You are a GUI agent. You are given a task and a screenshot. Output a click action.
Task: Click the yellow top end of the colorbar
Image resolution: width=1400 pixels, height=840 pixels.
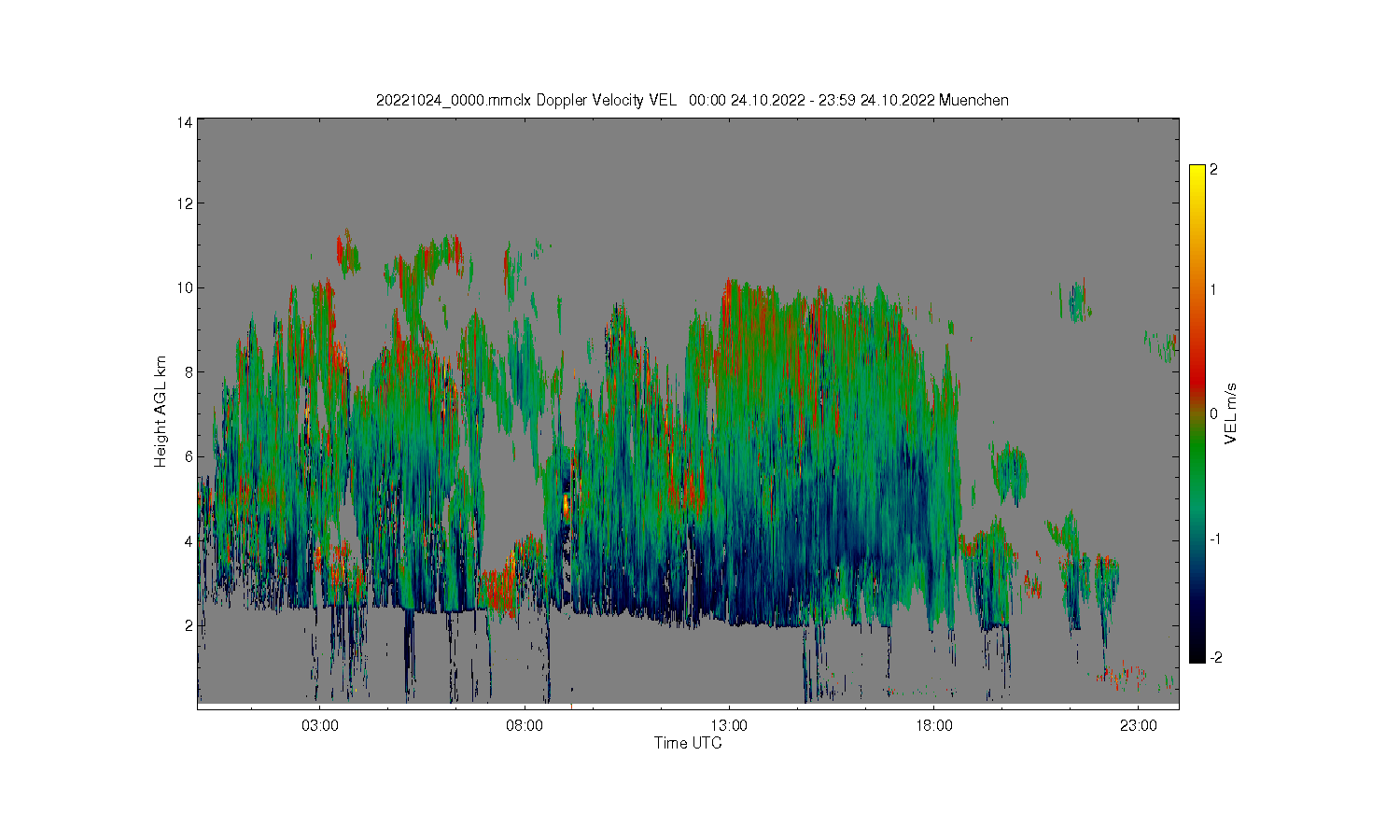[x=1197, y=173]
